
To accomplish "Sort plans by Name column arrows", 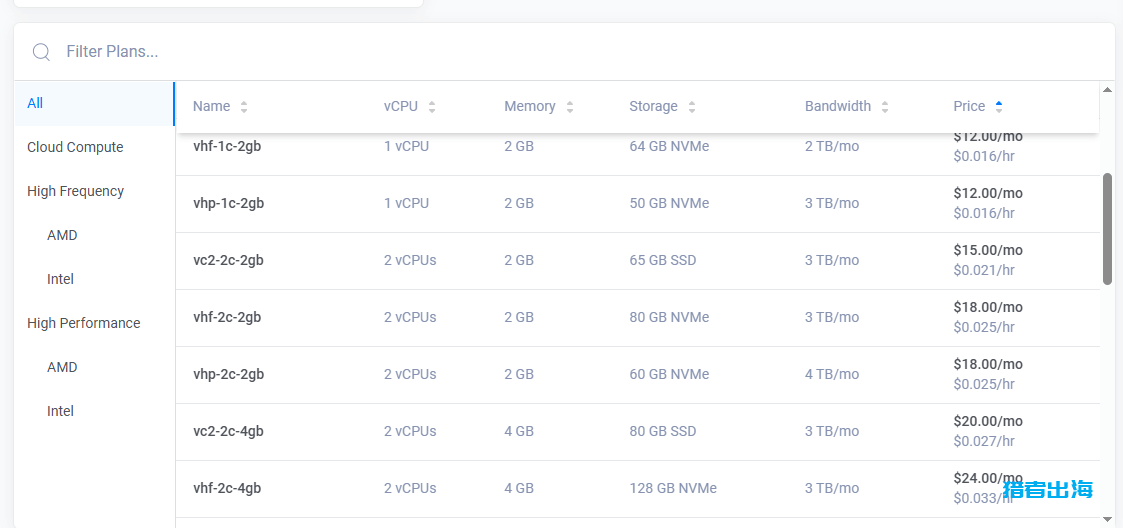I will tap(244, 107).
